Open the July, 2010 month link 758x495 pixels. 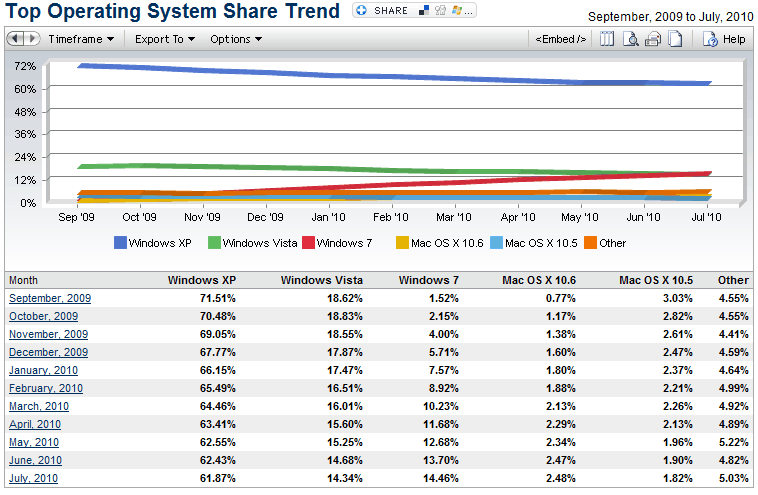pos(34,478)
